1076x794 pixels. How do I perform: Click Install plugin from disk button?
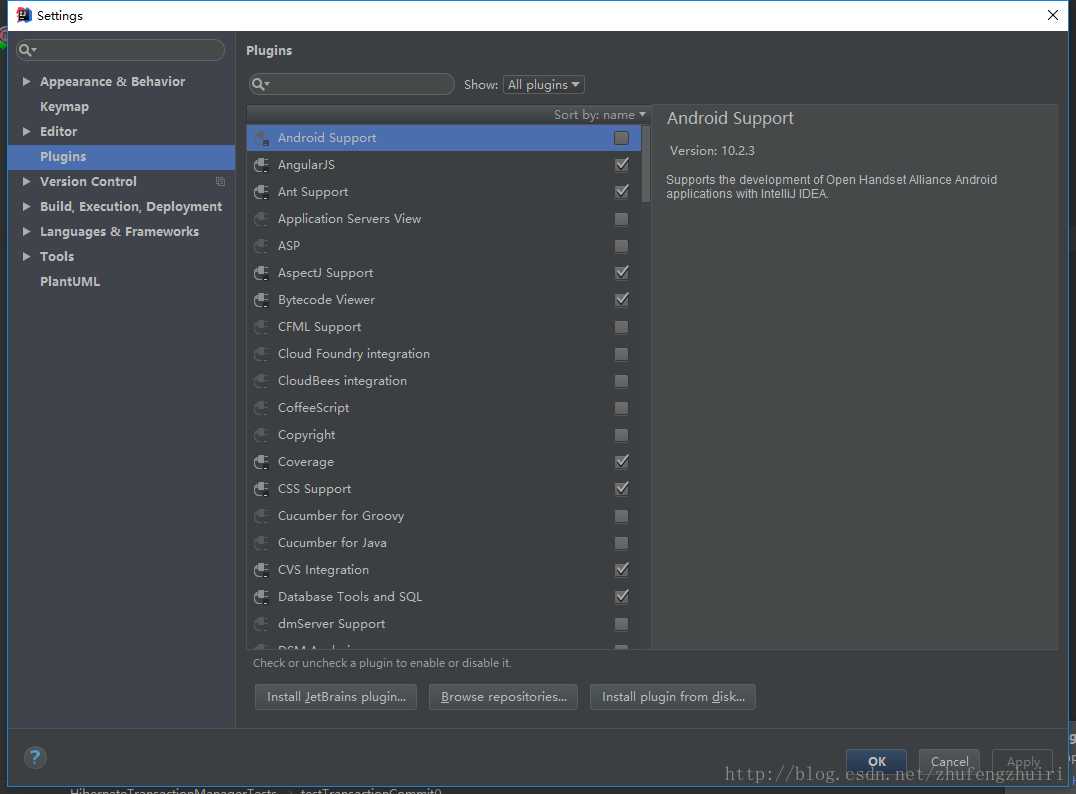(x=673, y=697)
